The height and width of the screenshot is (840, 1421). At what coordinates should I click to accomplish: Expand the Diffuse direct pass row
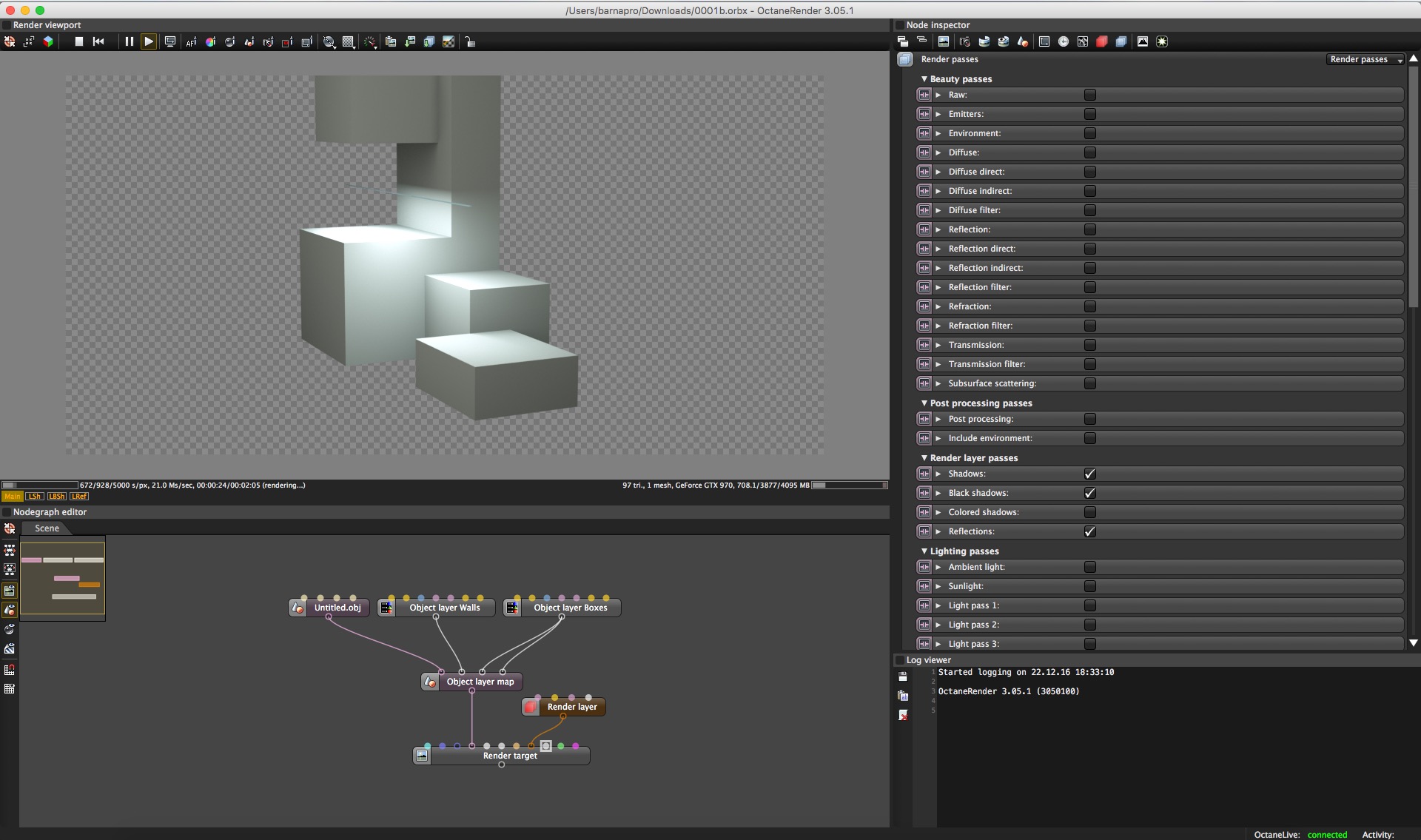(x=938, y=172)
